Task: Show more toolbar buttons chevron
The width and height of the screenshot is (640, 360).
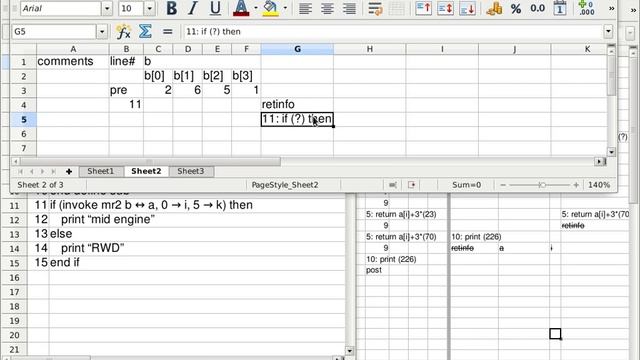Action: click(x=611, y=9)
